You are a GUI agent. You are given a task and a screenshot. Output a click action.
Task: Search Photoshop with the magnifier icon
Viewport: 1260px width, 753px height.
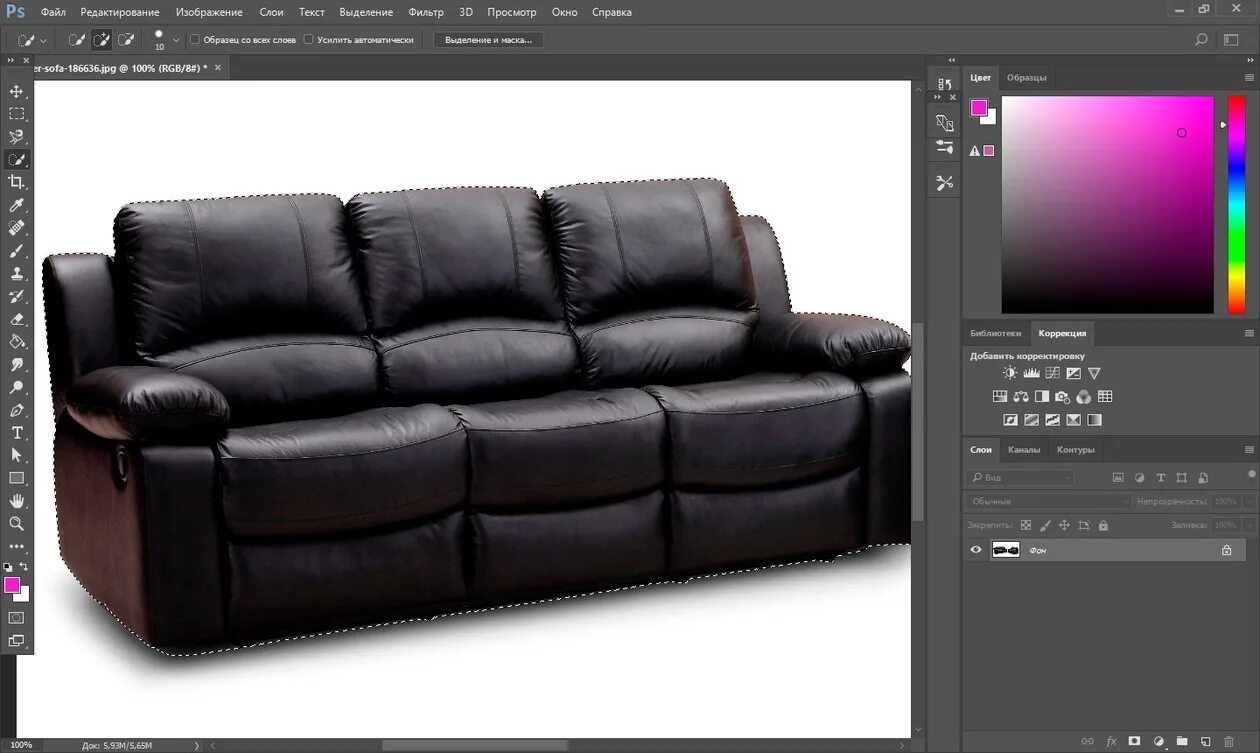(x=1202, y=40)
